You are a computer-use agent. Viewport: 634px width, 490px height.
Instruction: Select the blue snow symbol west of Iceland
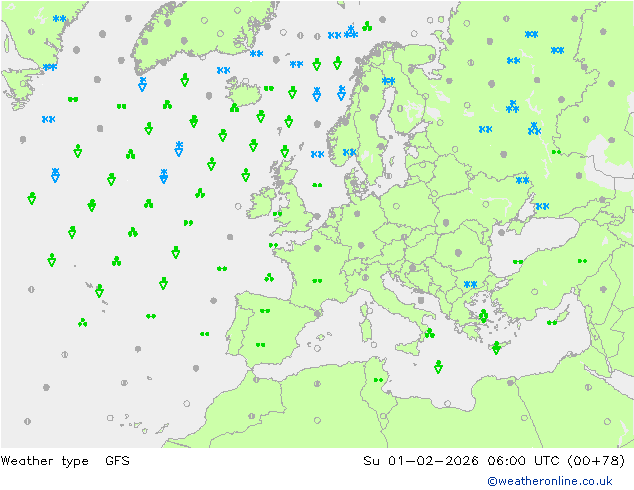223,70
